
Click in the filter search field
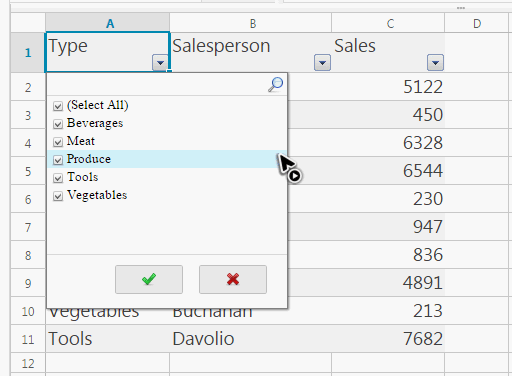click(x=157, y=85)
